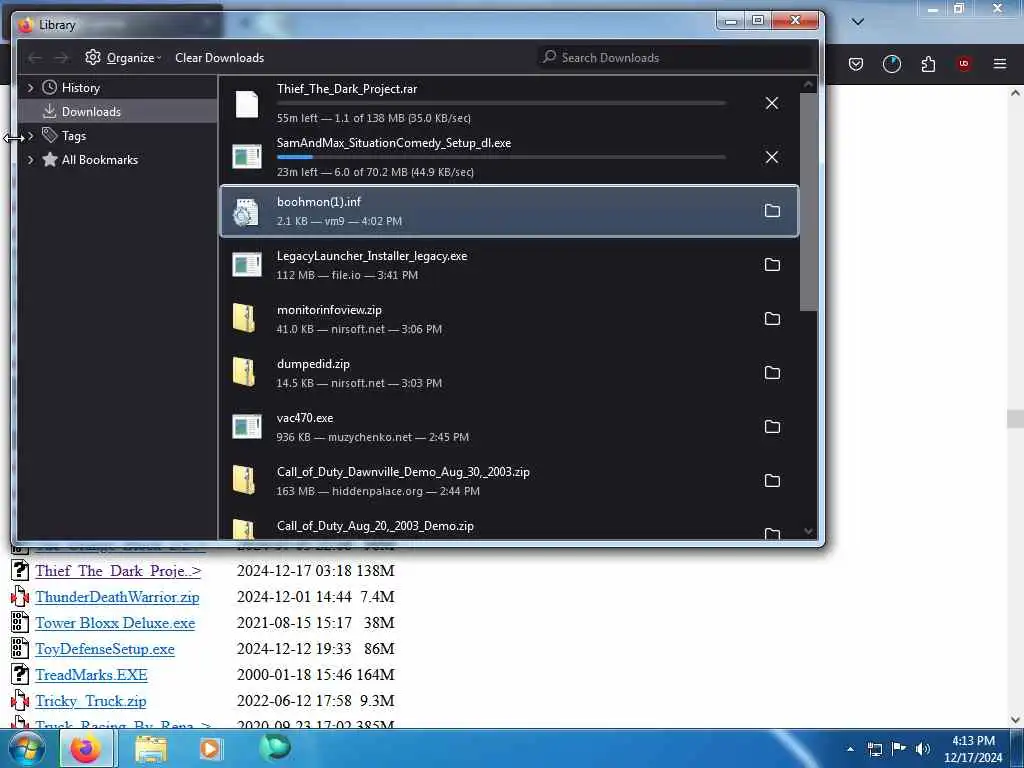Open the Firefox extensions puzzle icon
Image resolution: width=1024 pixels, height=768 pixels.
928,64
